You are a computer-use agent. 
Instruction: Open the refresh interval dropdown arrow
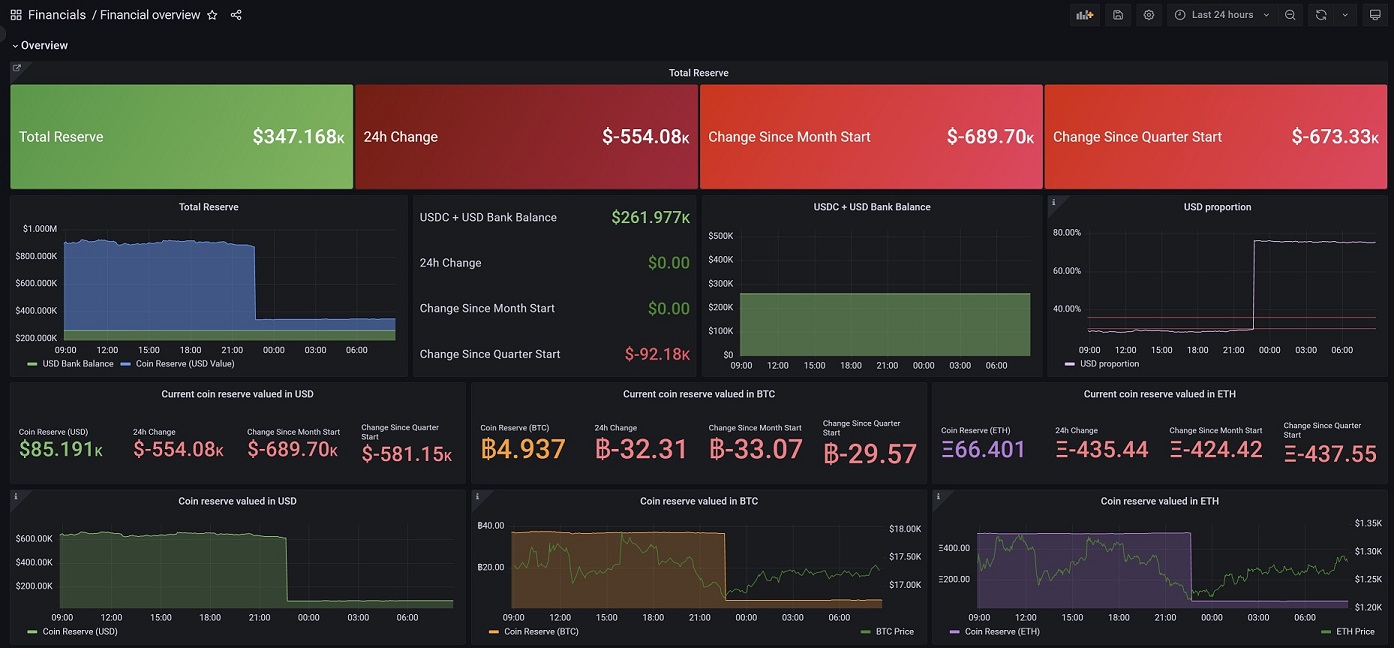pos(1345,15)
